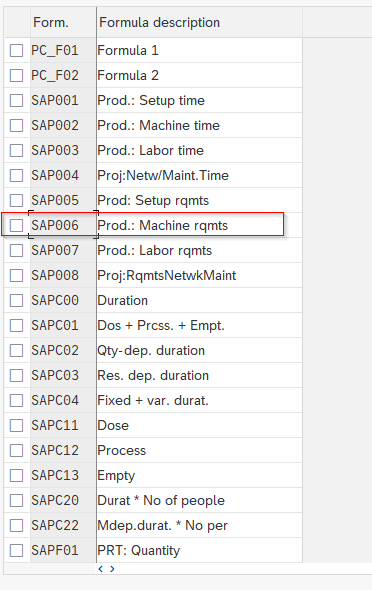
Task: Select the checkbox next to SAPC00
Action: 16,300
